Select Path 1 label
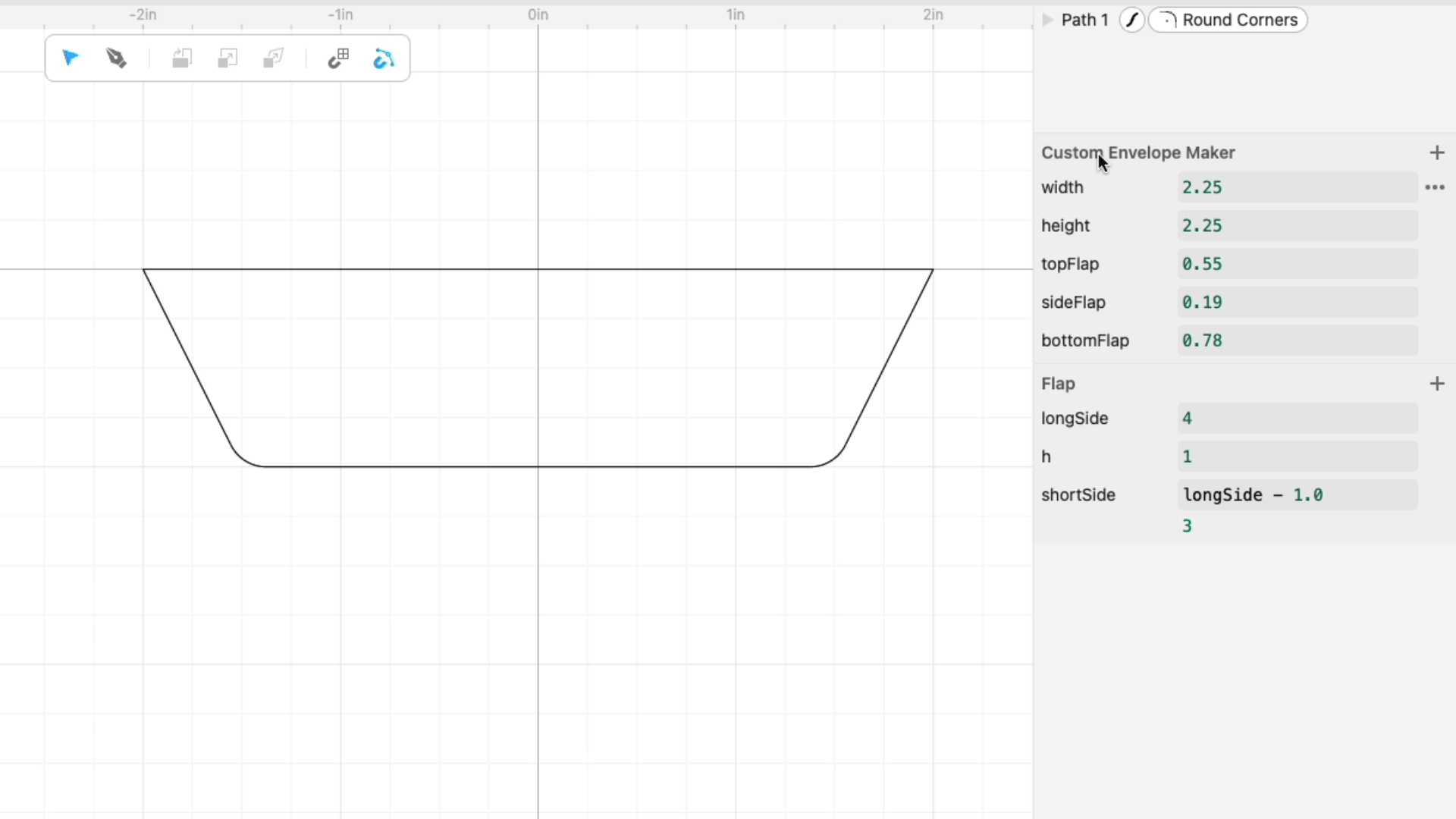The height and width of the screenshot is (819, 1456). [x=1084, y=20]
